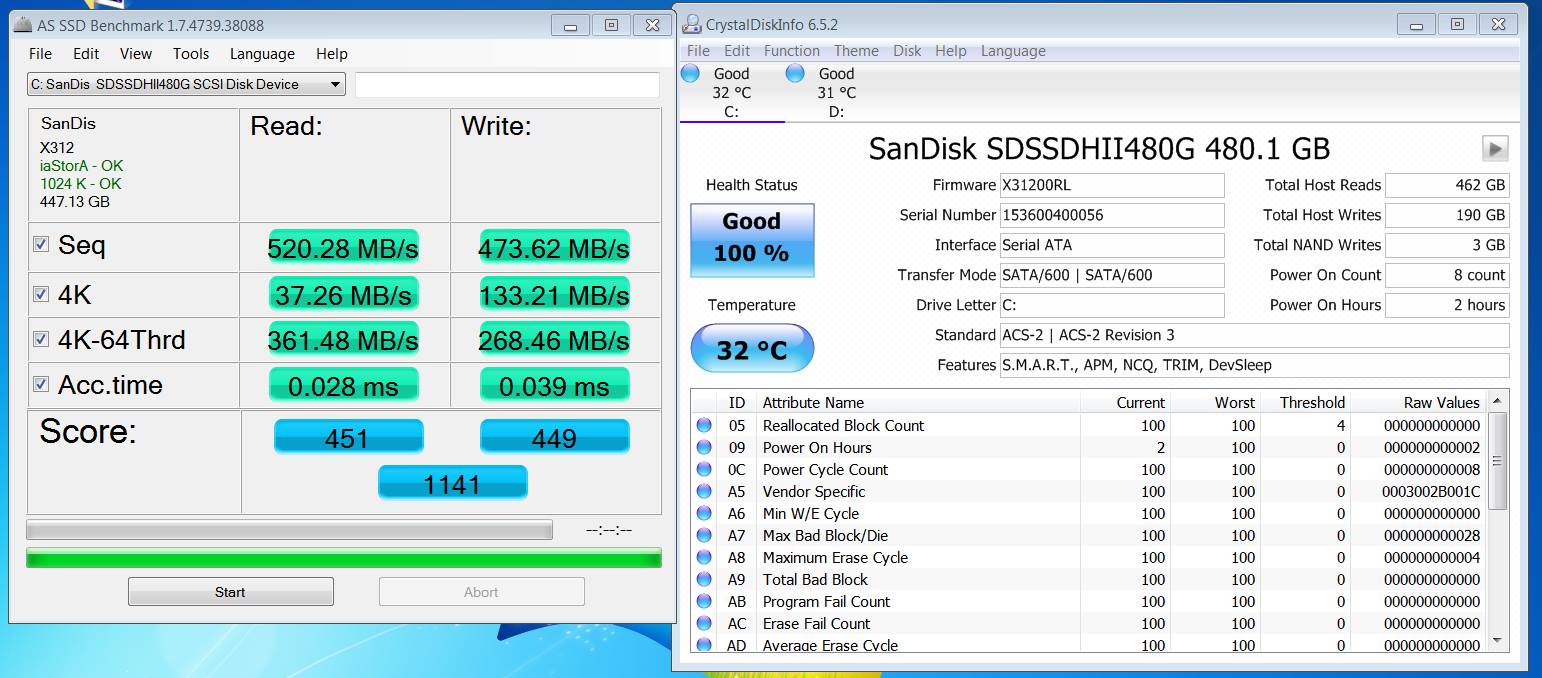This screenshot has height=678, width=1542.
Task: Click the Features field listing S.M.A.R.T., APM
Action: click(1255, 365)
